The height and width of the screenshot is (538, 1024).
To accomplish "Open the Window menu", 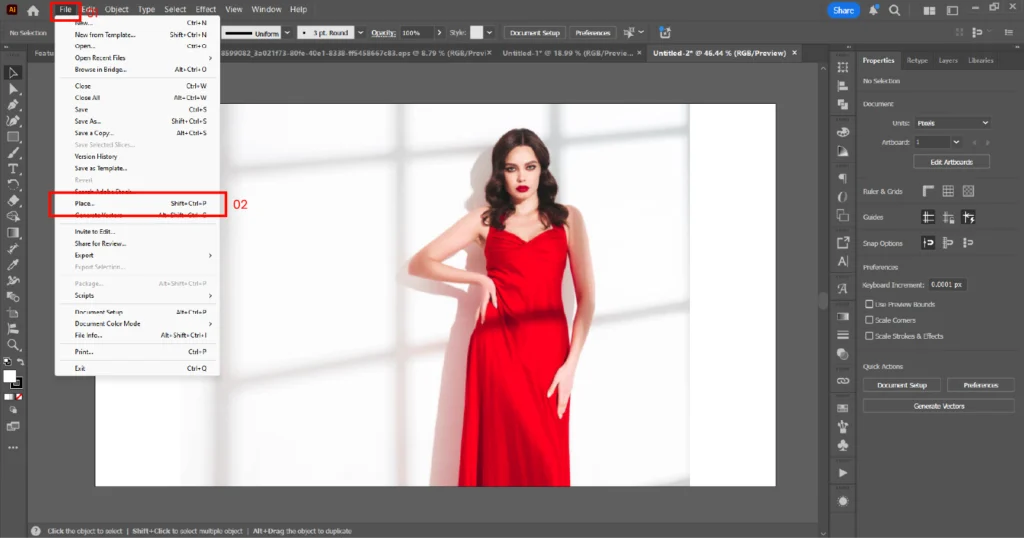I will (x=266, y=10).
